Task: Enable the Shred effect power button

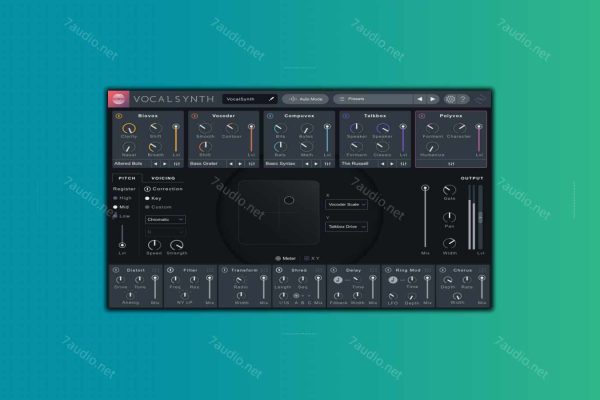Action: tap(279, 270)
